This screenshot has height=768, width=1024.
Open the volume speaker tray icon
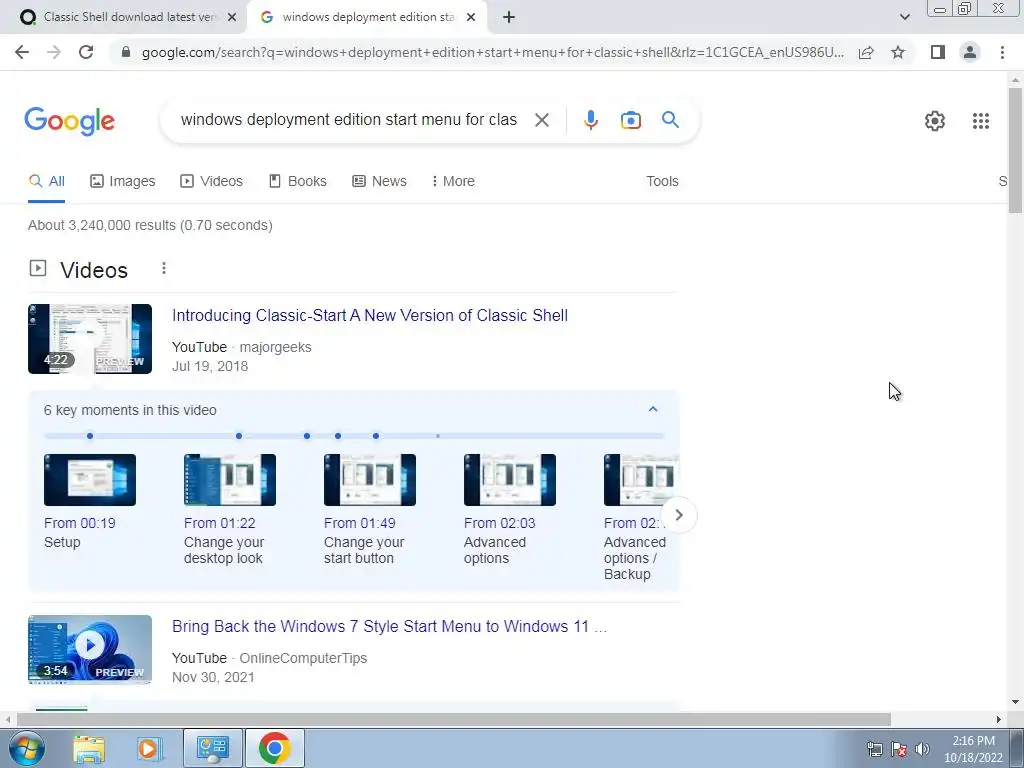click(922, 750)
